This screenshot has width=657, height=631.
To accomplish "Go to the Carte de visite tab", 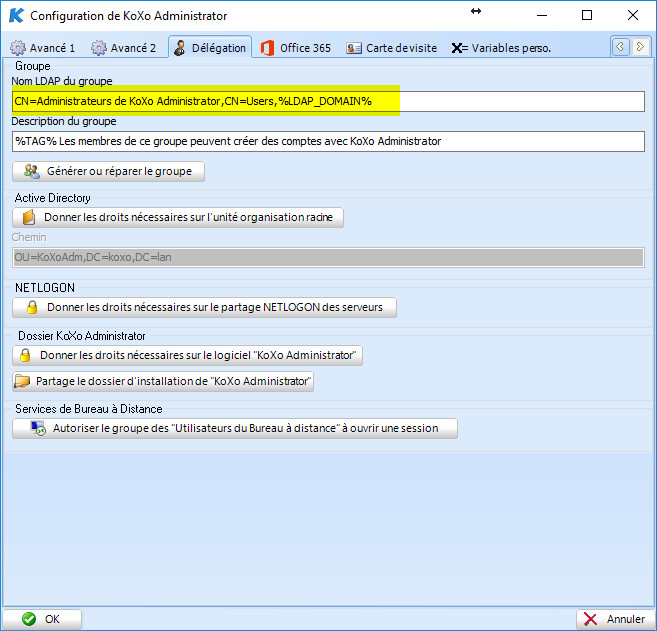I will coord(392,48).
